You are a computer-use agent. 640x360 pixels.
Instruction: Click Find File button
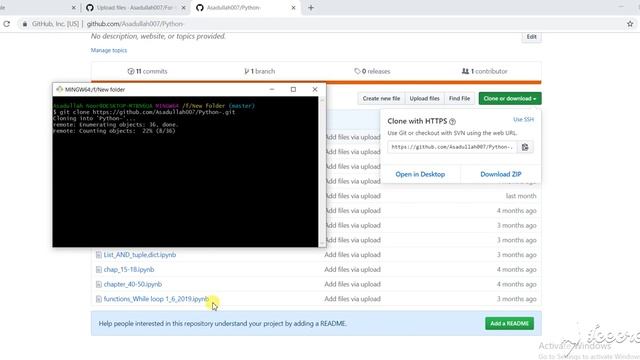[x=459, y=98]
